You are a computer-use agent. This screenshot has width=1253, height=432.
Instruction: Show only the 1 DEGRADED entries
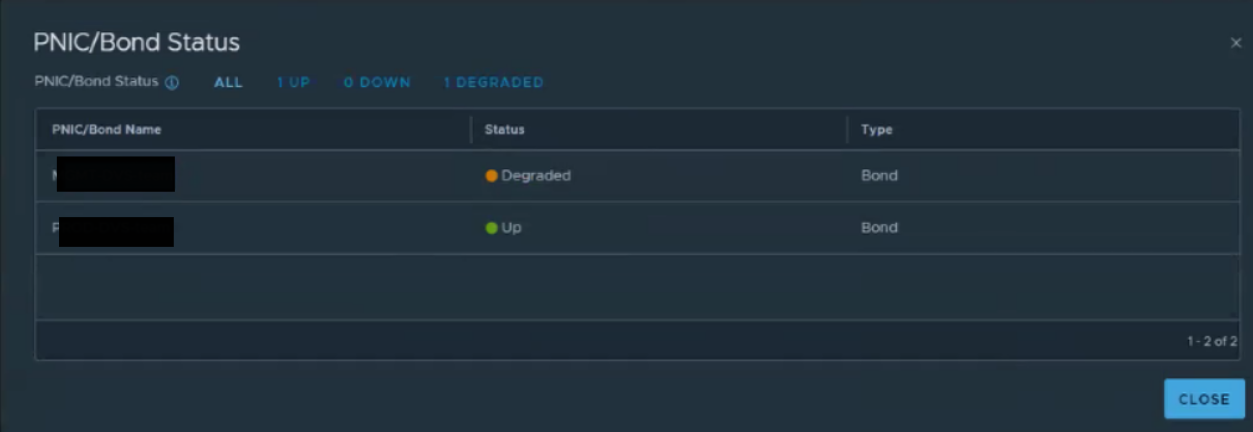[x=493, y=82]
